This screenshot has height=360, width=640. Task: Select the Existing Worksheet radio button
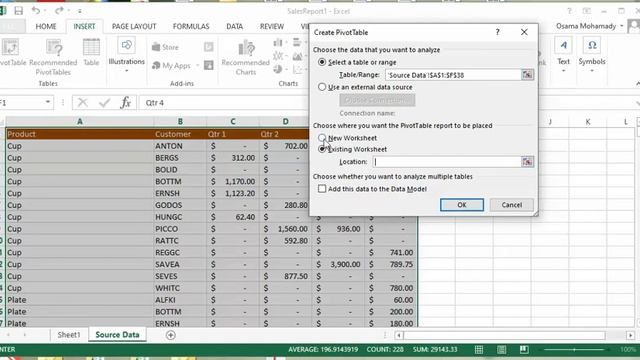pos(322,149)
